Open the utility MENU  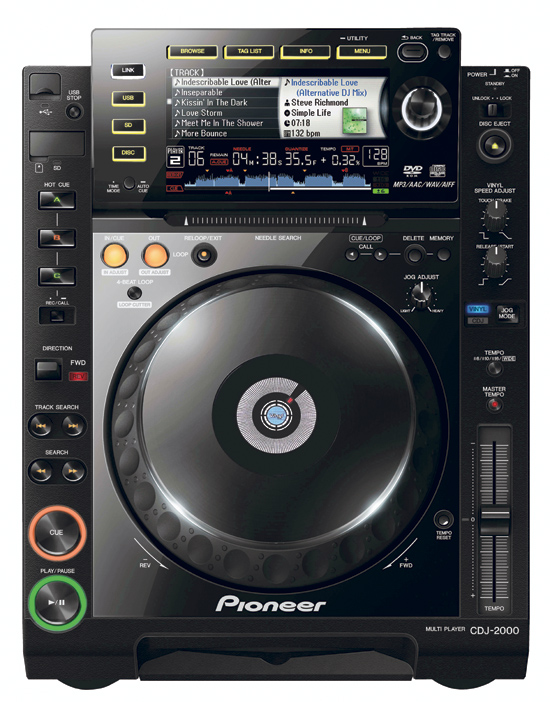coord(362,51)
